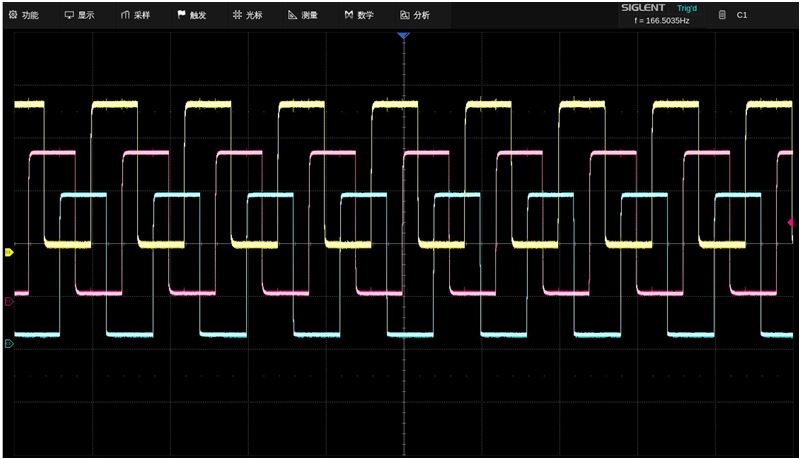Click the 分析 (Analysis) chart icon
The image size is (800, 459).
tap(404, 15)
